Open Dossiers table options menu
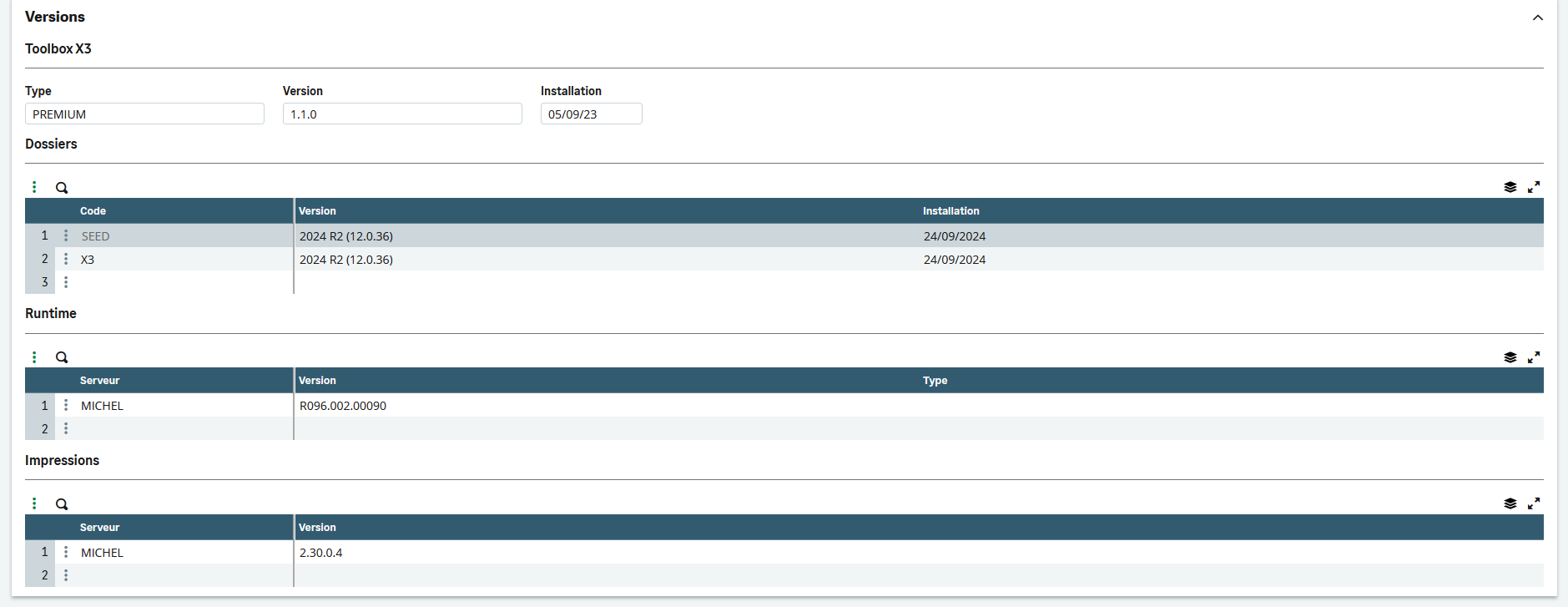The image size is (1568, 607). [34, 187]
